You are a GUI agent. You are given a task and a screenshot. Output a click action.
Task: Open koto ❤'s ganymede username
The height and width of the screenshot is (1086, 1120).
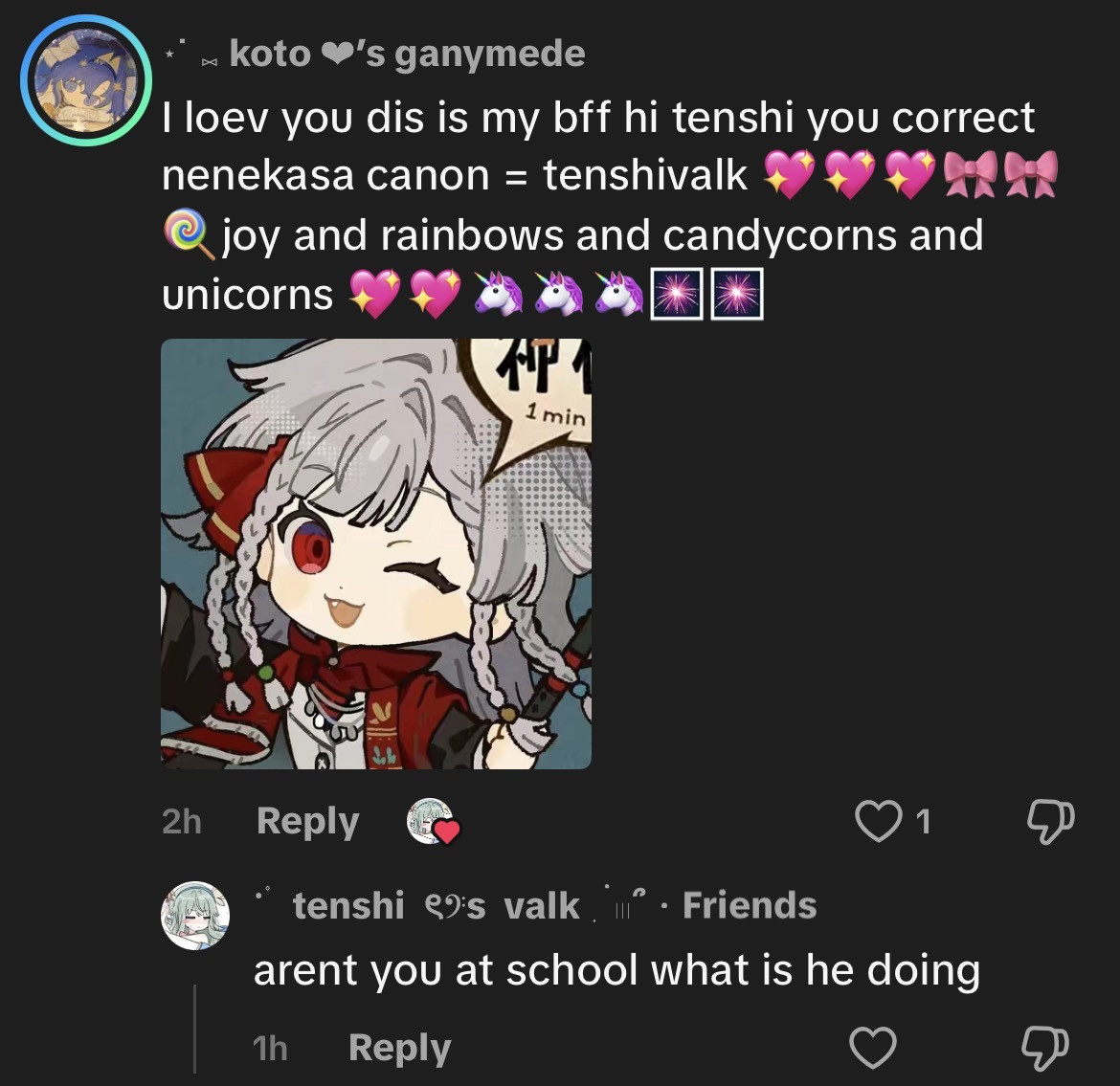click(x=407, y=54)
